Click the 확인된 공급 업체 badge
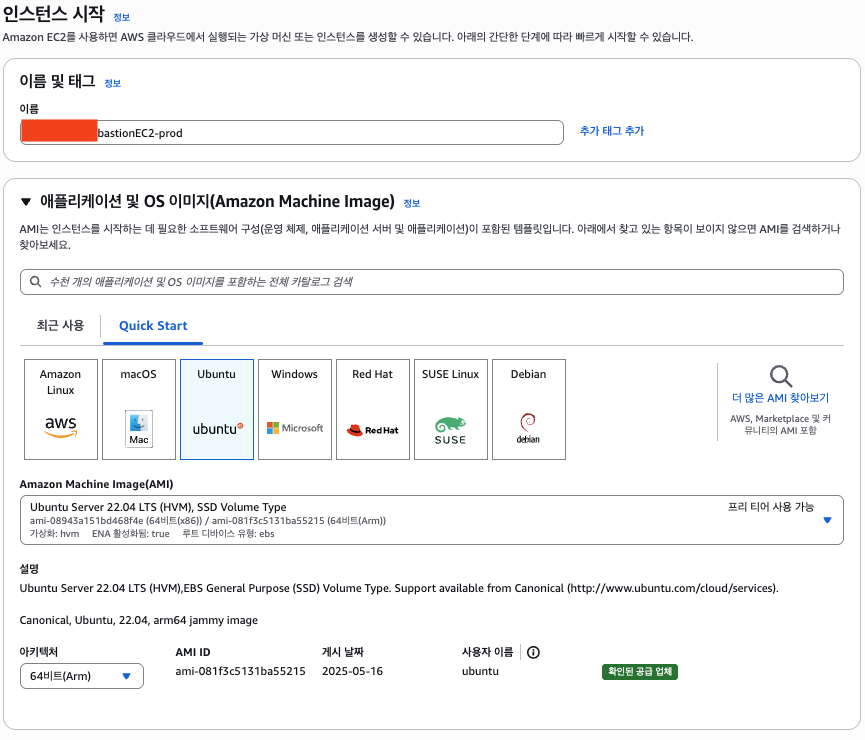Image resolution: width=865 pixels, height=740 pixels. (x=639, y=672)
